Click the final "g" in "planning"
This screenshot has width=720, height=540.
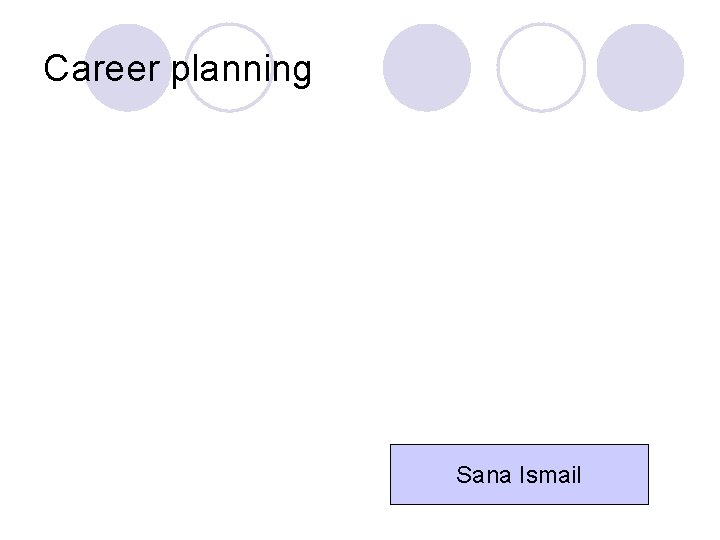click(x=300, y=73)
